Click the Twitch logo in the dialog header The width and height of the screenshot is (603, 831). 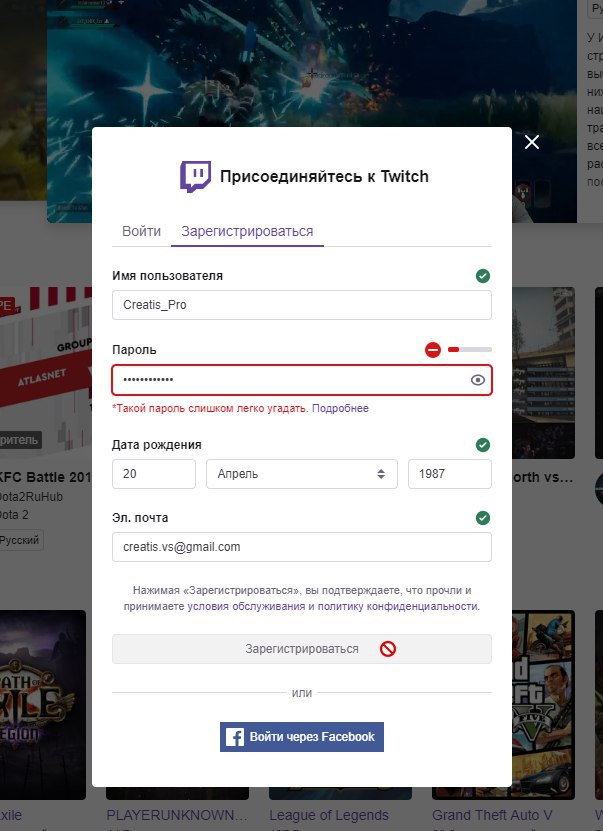click(x=195, y=176)
